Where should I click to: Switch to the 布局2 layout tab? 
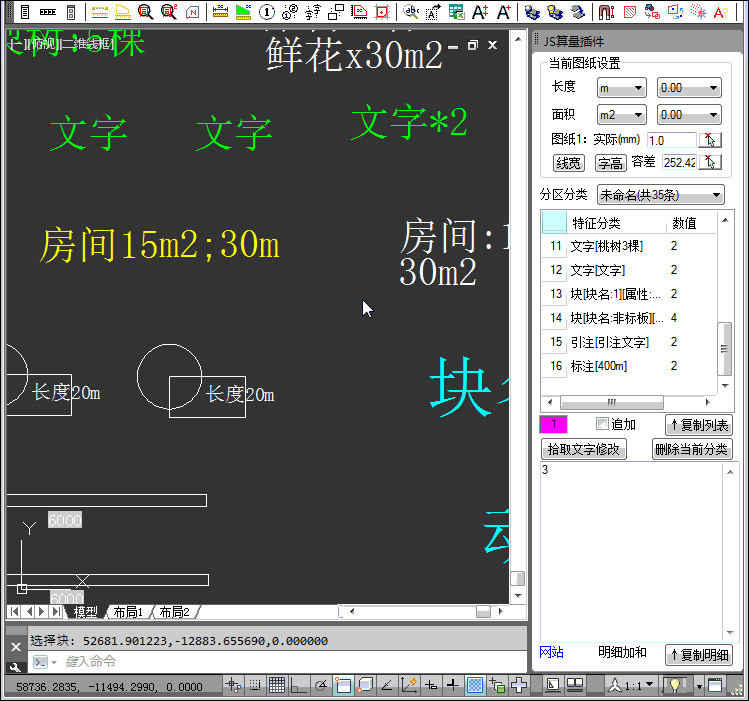coord(173,612)
